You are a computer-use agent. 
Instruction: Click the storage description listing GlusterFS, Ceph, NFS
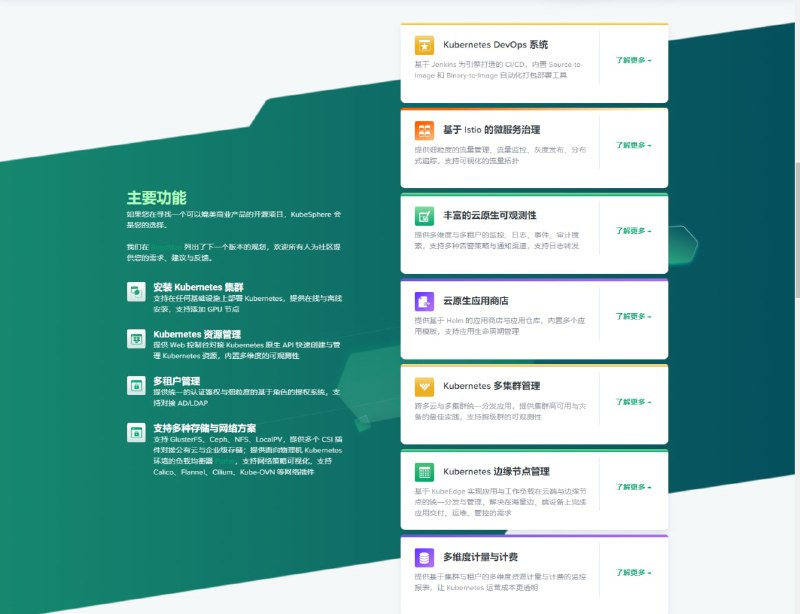[247, 456]
